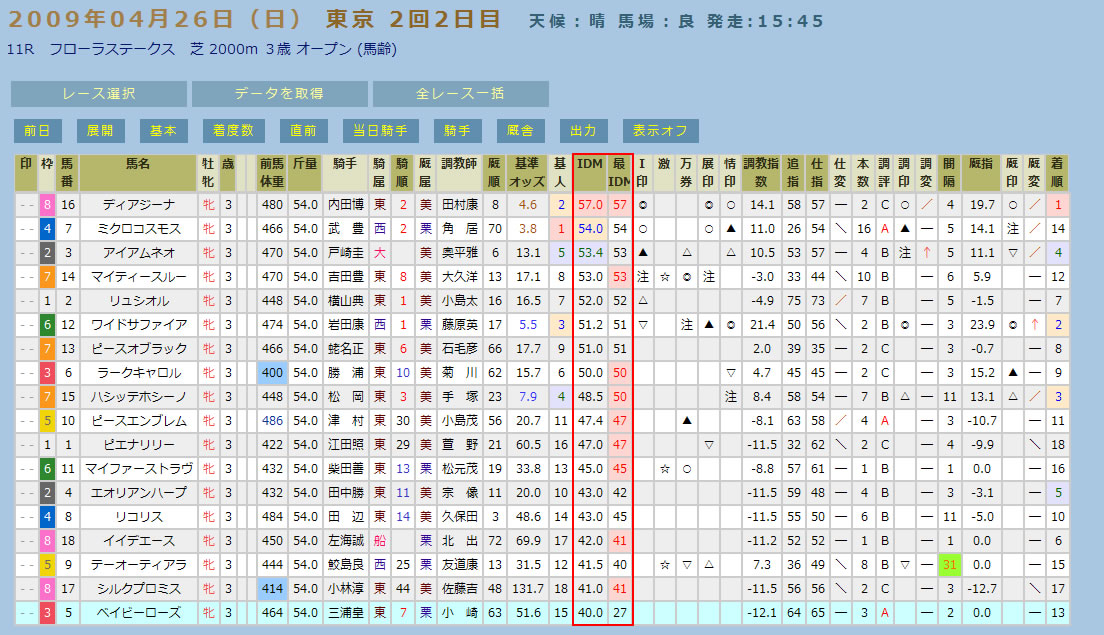Click the race title フローラステークス text
The height and width of the screenshot is (635, 1104).
pos(112,49)
